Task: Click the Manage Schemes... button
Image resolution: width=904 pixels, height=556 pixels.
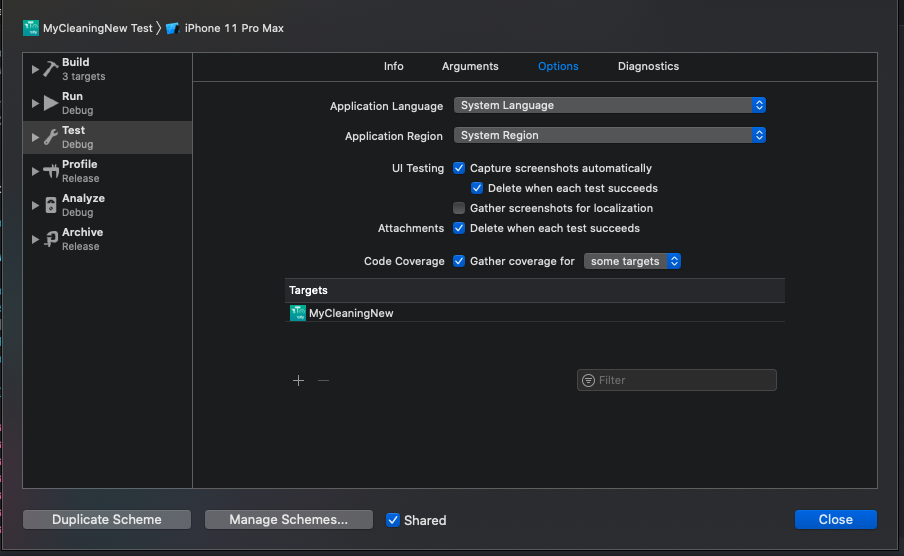Action: pyautogui.click(x=288, y=519)
